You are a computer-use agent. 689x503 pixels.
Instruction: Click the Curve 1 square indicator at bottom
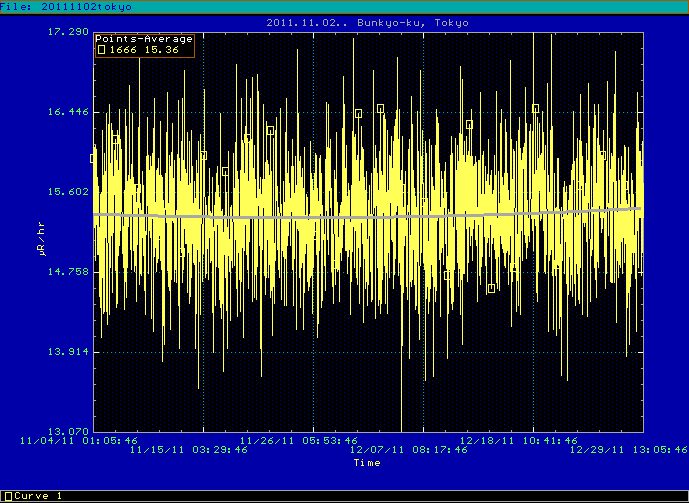(6, 496)
